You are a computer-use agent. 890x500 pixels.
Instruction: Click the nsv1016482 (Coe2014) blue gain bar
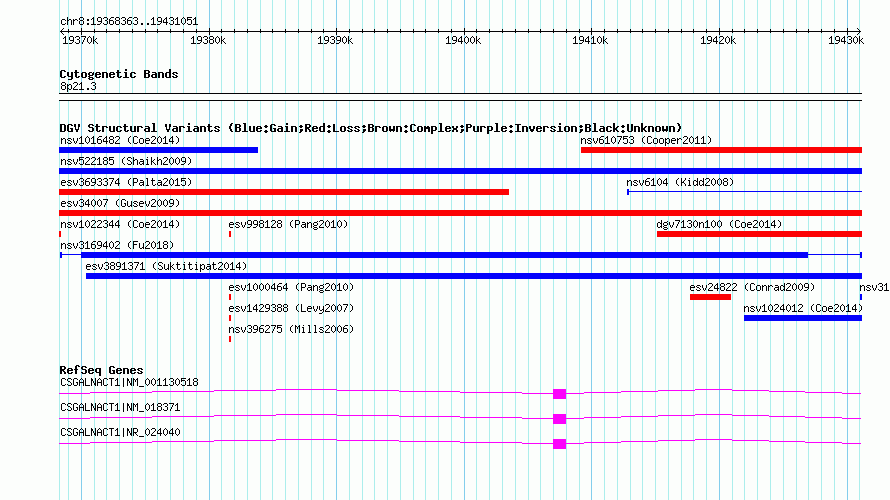pos(158,150)
